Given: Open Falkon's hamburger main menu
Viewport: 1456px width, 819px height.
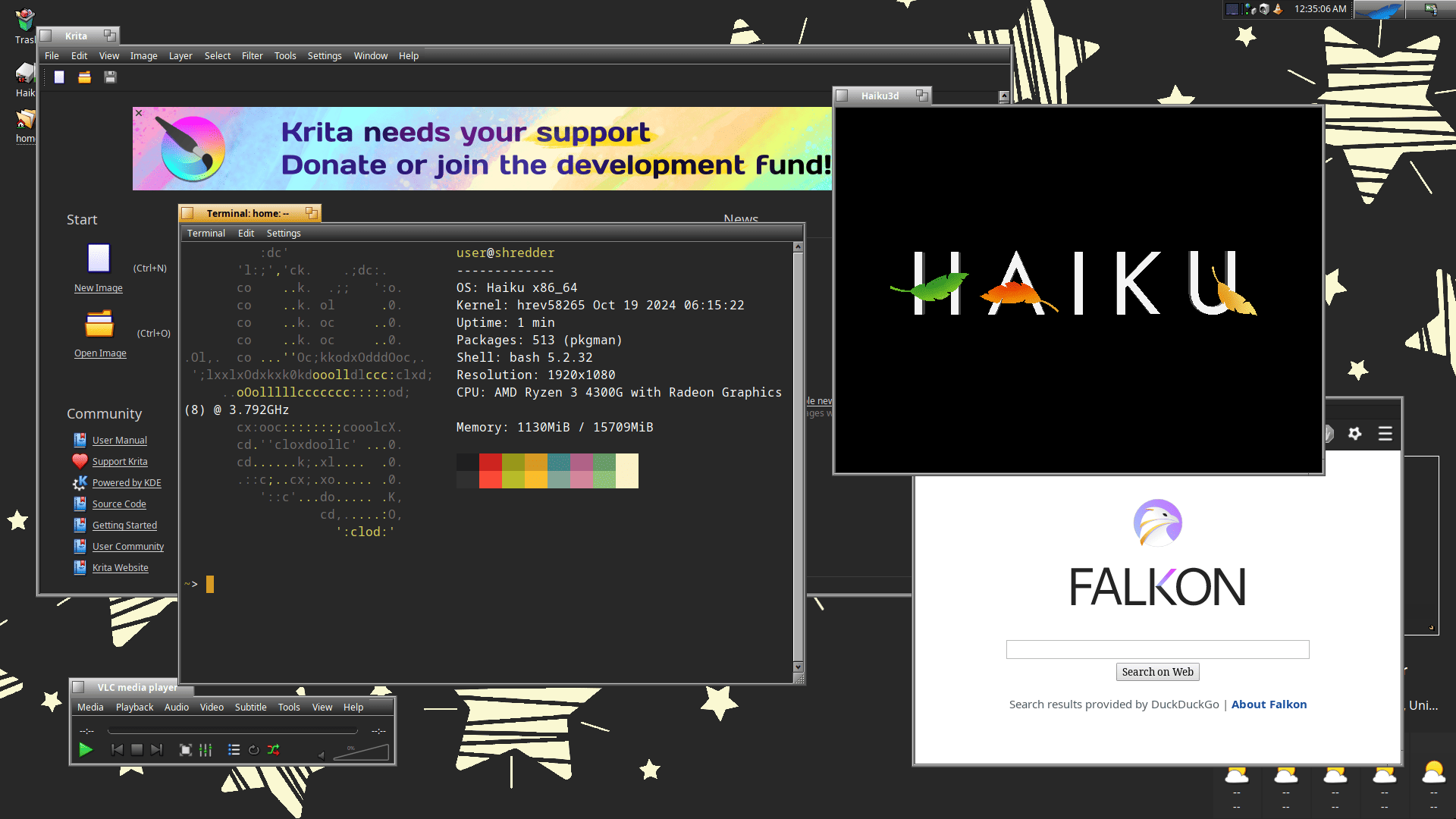Looking at the screenshot, I should click(1385, 434).
